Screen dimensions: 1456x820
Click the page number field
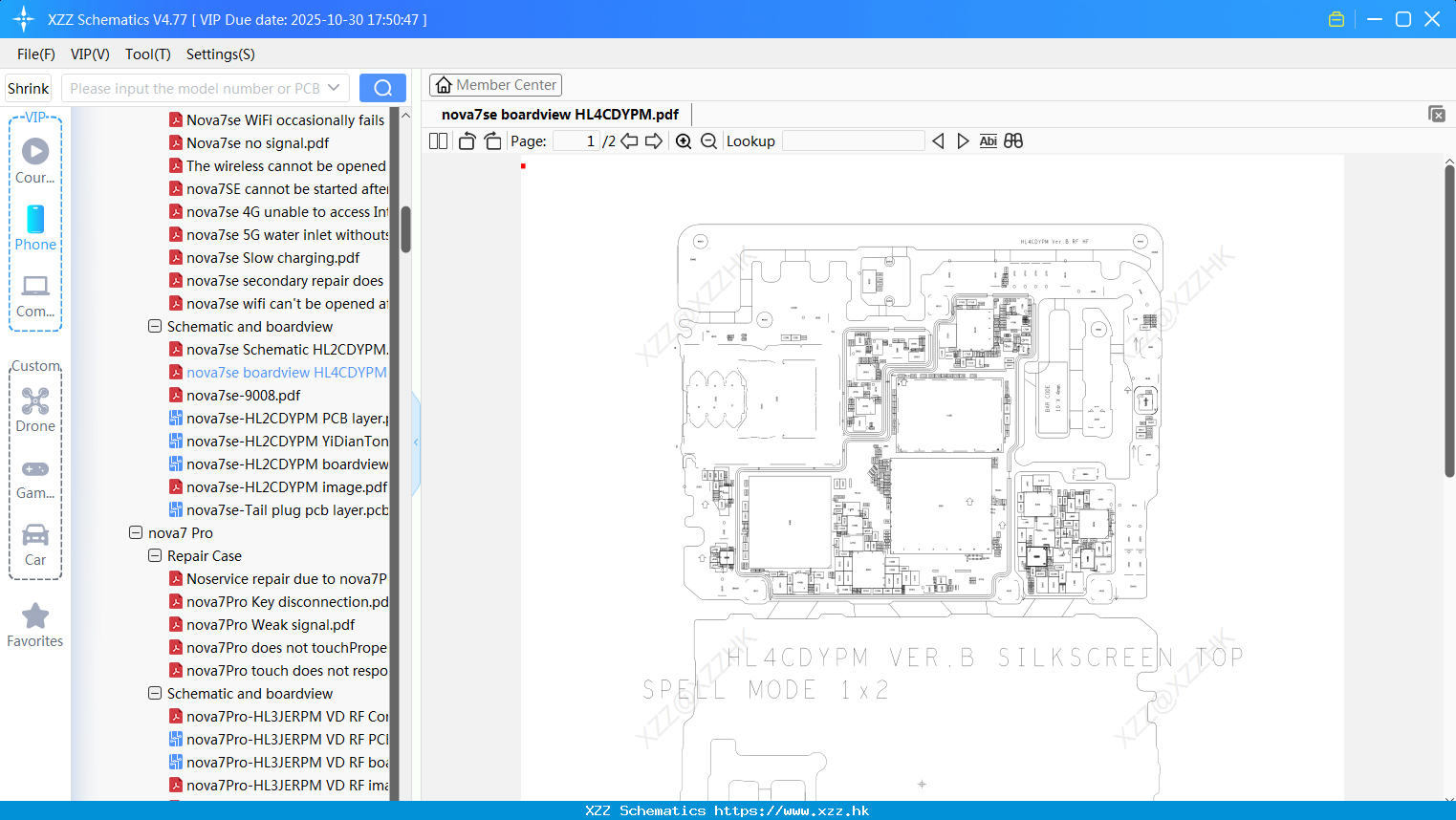(576, 140)
